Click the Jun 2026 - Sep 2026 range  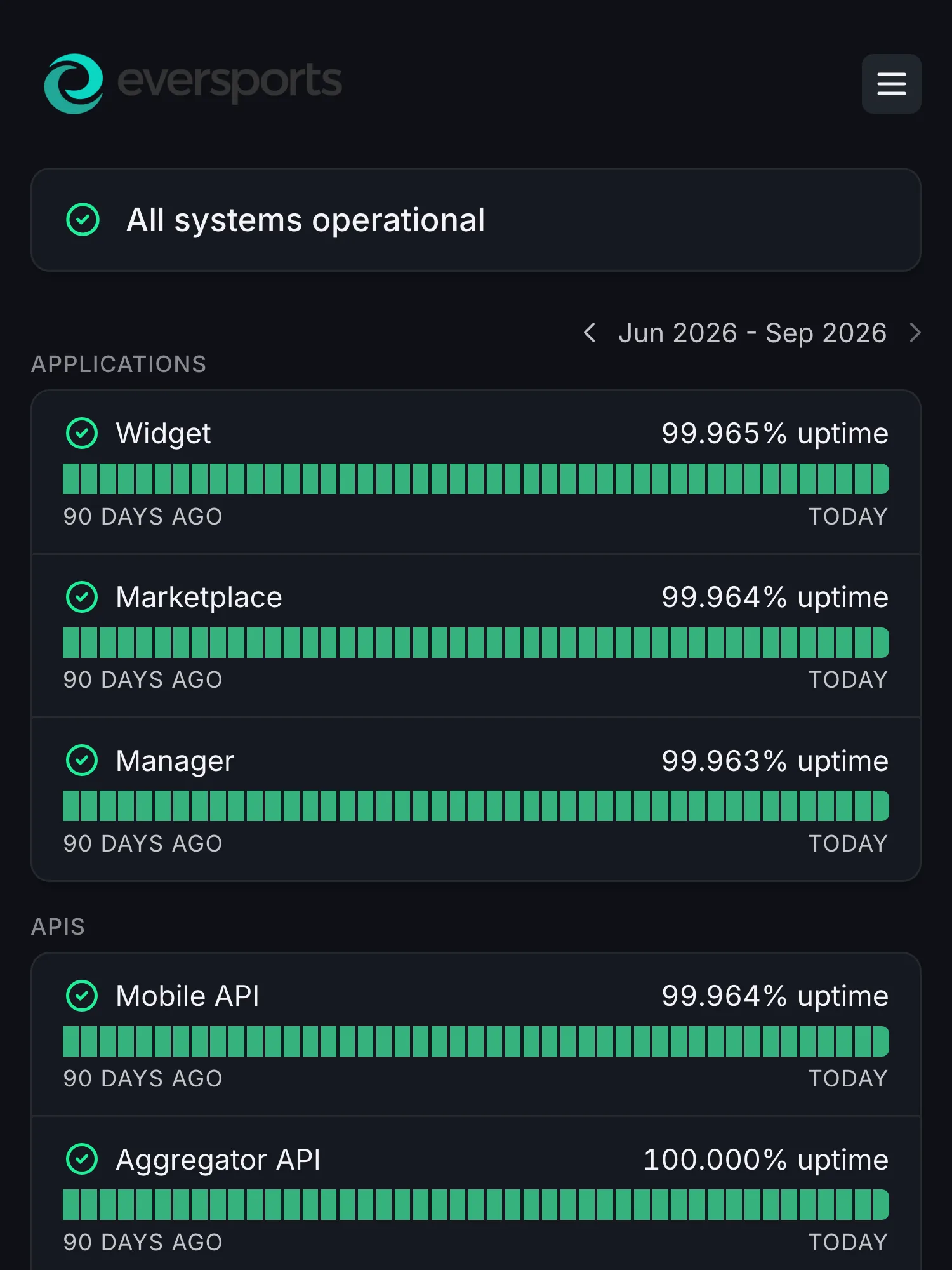(752, 333)
